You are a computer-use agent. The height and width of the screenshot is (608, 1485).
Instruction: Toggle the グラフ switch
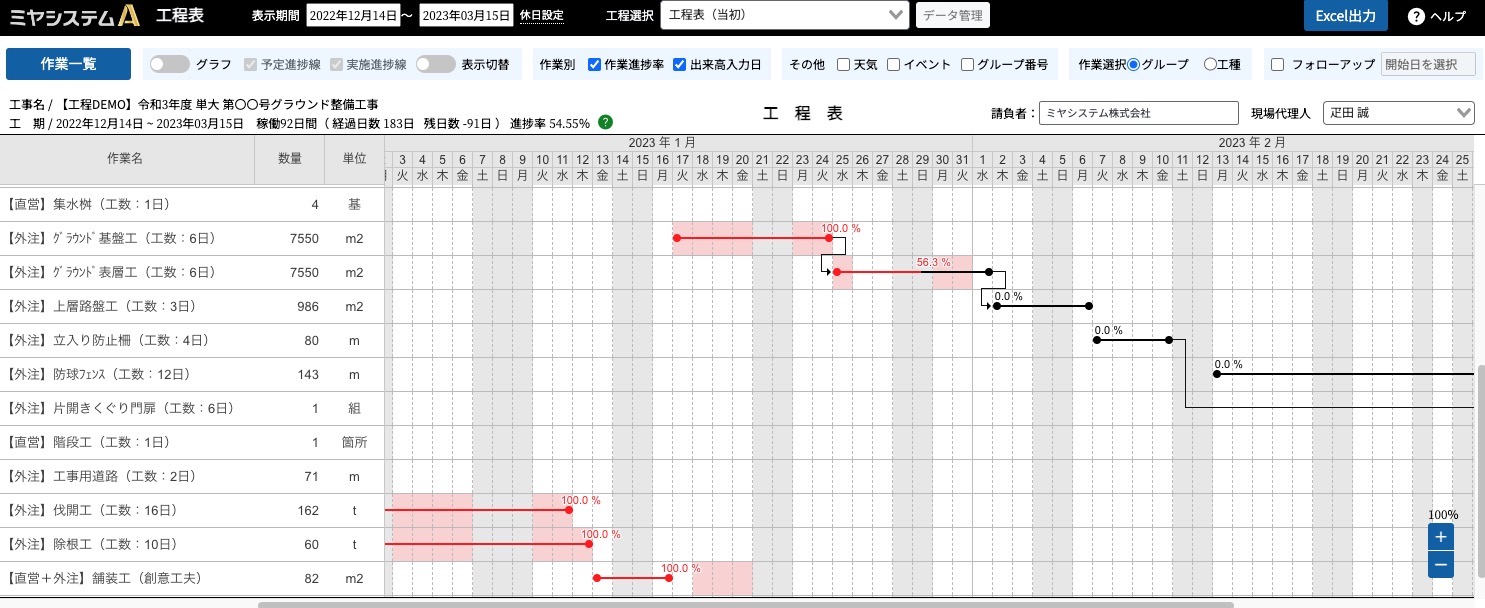tap(170, 64)
